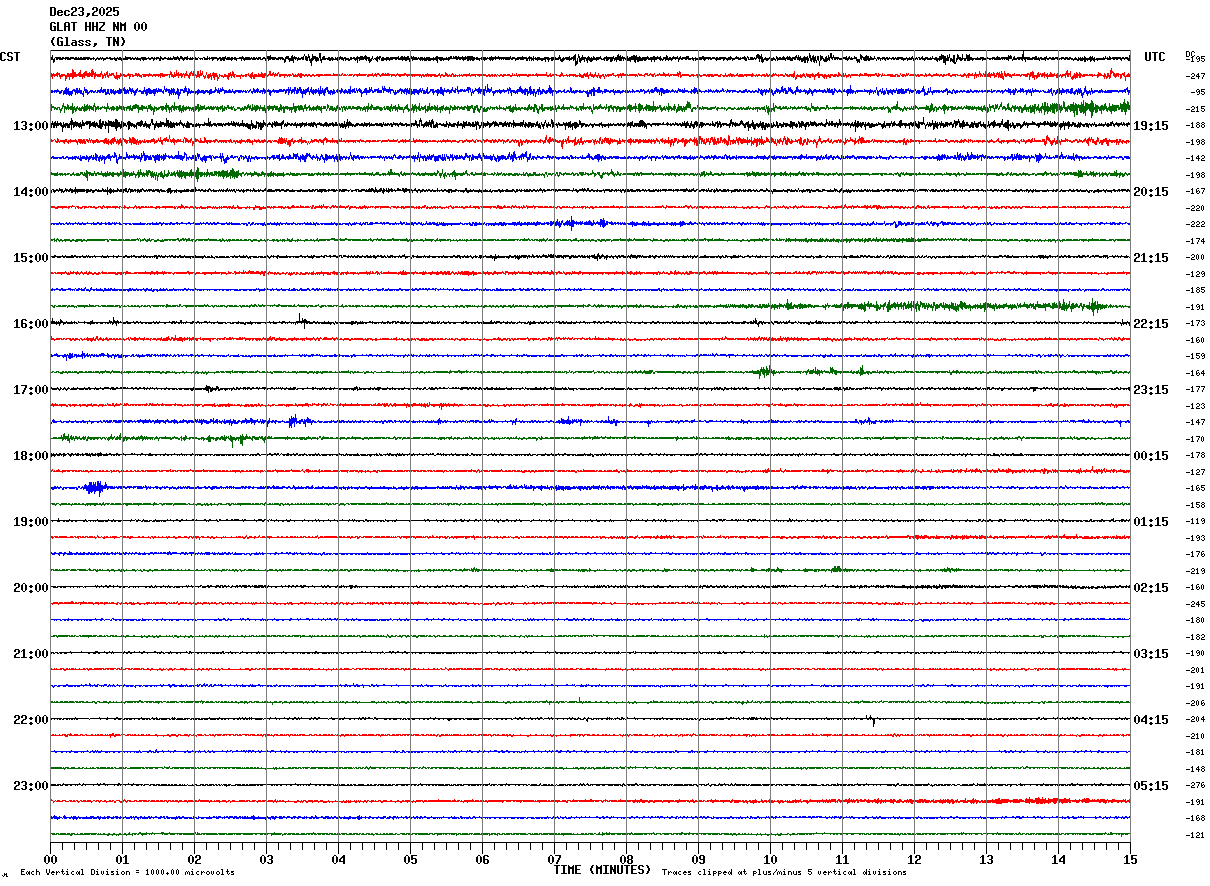
Task: Click the 18:00 CST row label
Action: 30,456
